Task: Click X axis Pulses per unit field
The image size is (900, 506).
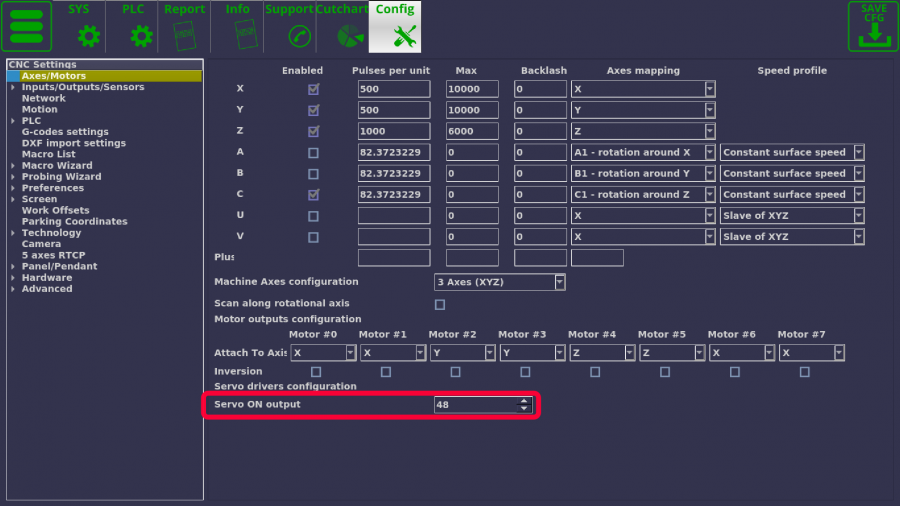Action: coord(393,89)
